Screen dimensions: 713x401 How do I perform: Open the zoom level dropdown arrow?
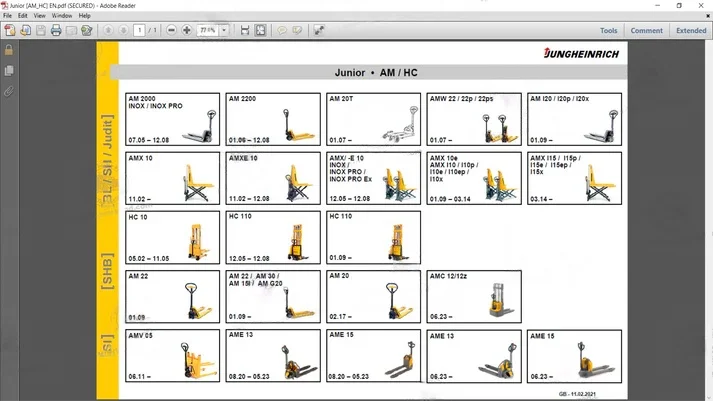224,30
